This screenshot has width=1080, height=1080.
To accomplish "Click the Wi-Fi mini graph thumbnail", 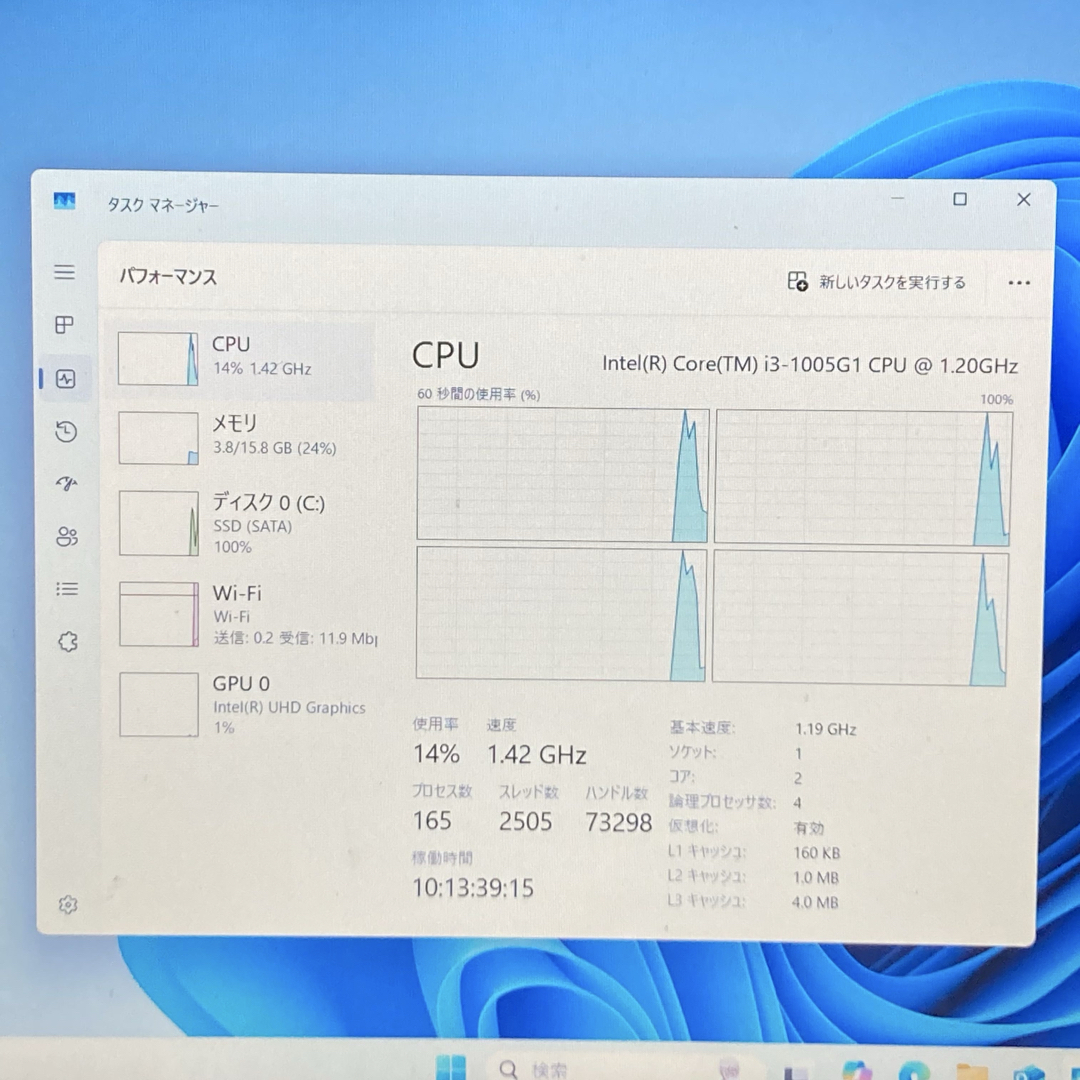I will 159,614.
